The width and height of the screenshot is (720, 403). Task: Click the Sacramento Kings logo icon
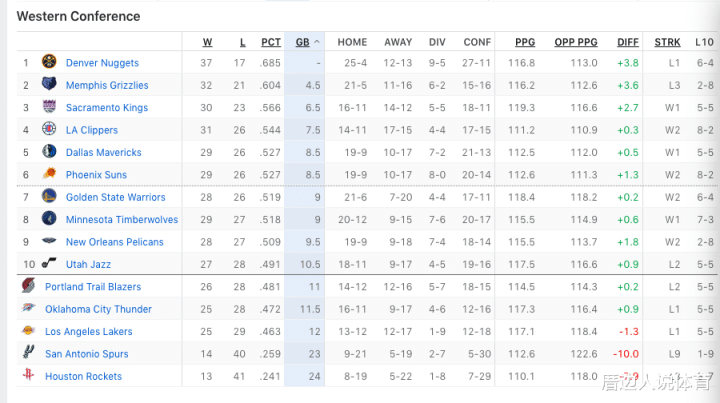click(49, 106)
